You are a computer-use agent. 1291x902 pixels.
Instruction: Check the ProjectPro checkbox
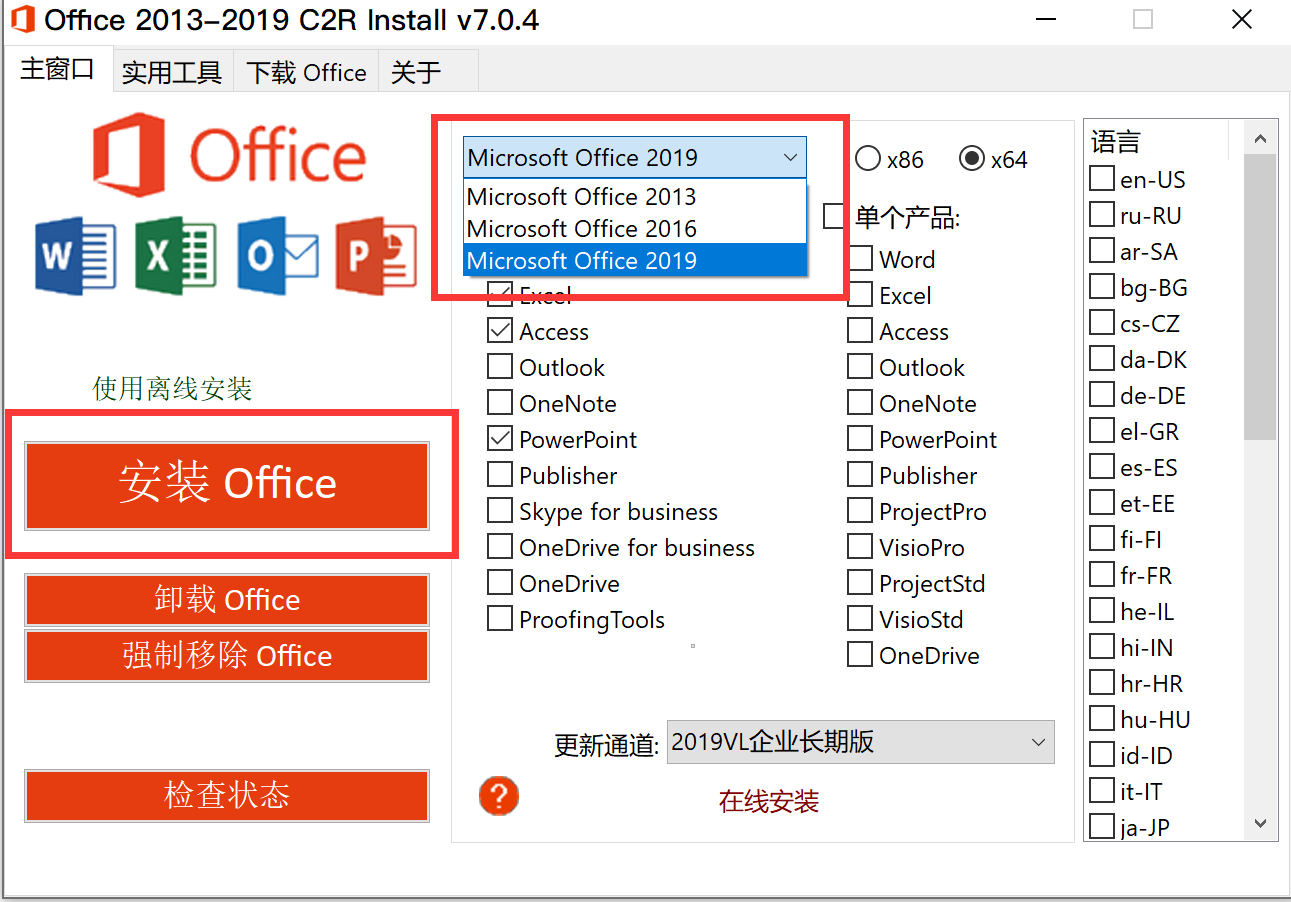click(x=860, y=511)
